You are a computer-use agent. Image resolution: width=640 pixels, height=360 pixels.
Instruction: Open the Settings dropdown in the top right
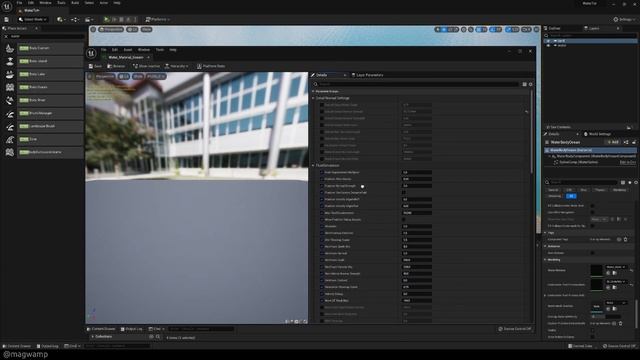click(624, 19)
